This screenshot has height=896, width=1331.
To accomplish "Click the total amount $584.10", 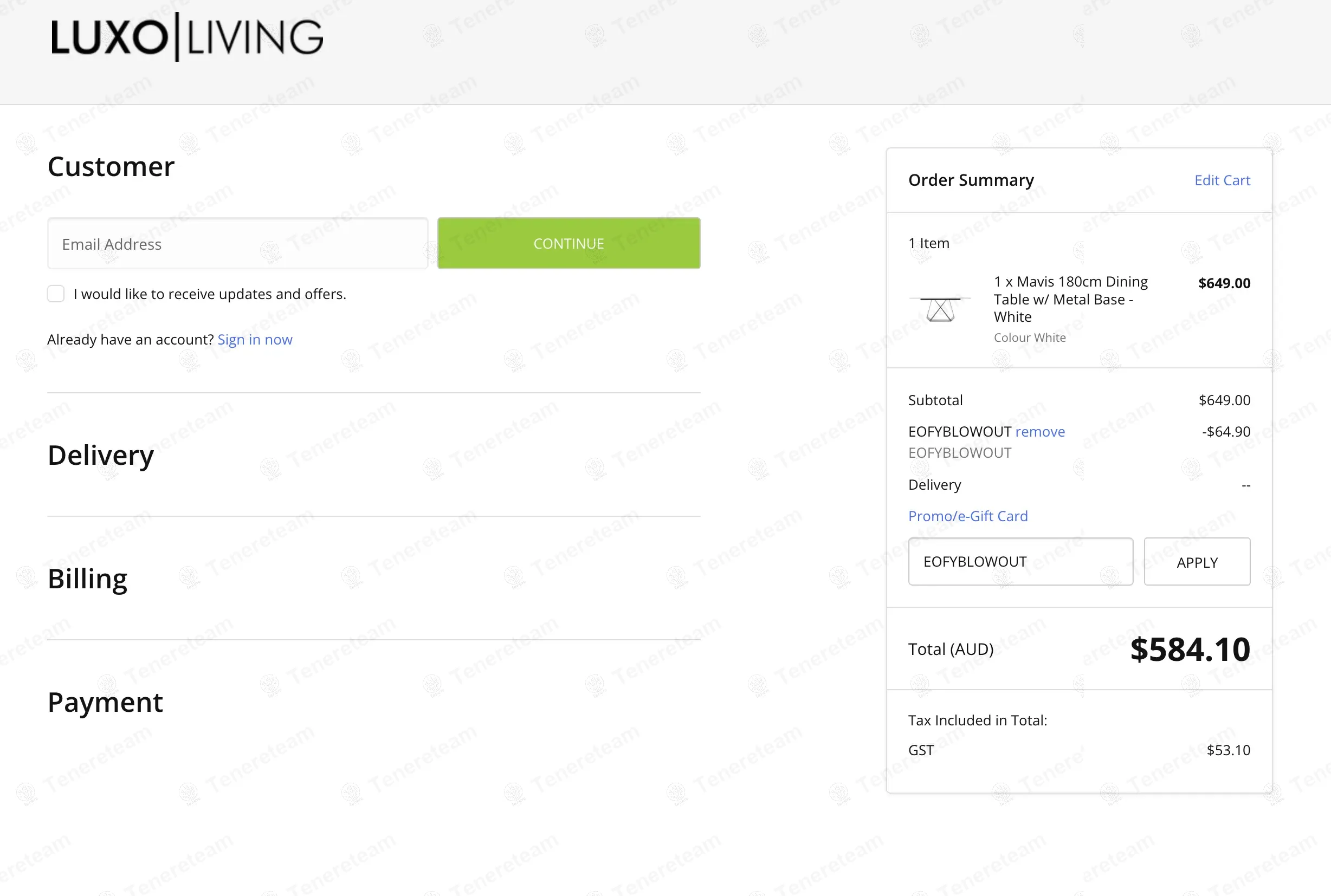I will pyautogui.click(x=1190, y=649).
